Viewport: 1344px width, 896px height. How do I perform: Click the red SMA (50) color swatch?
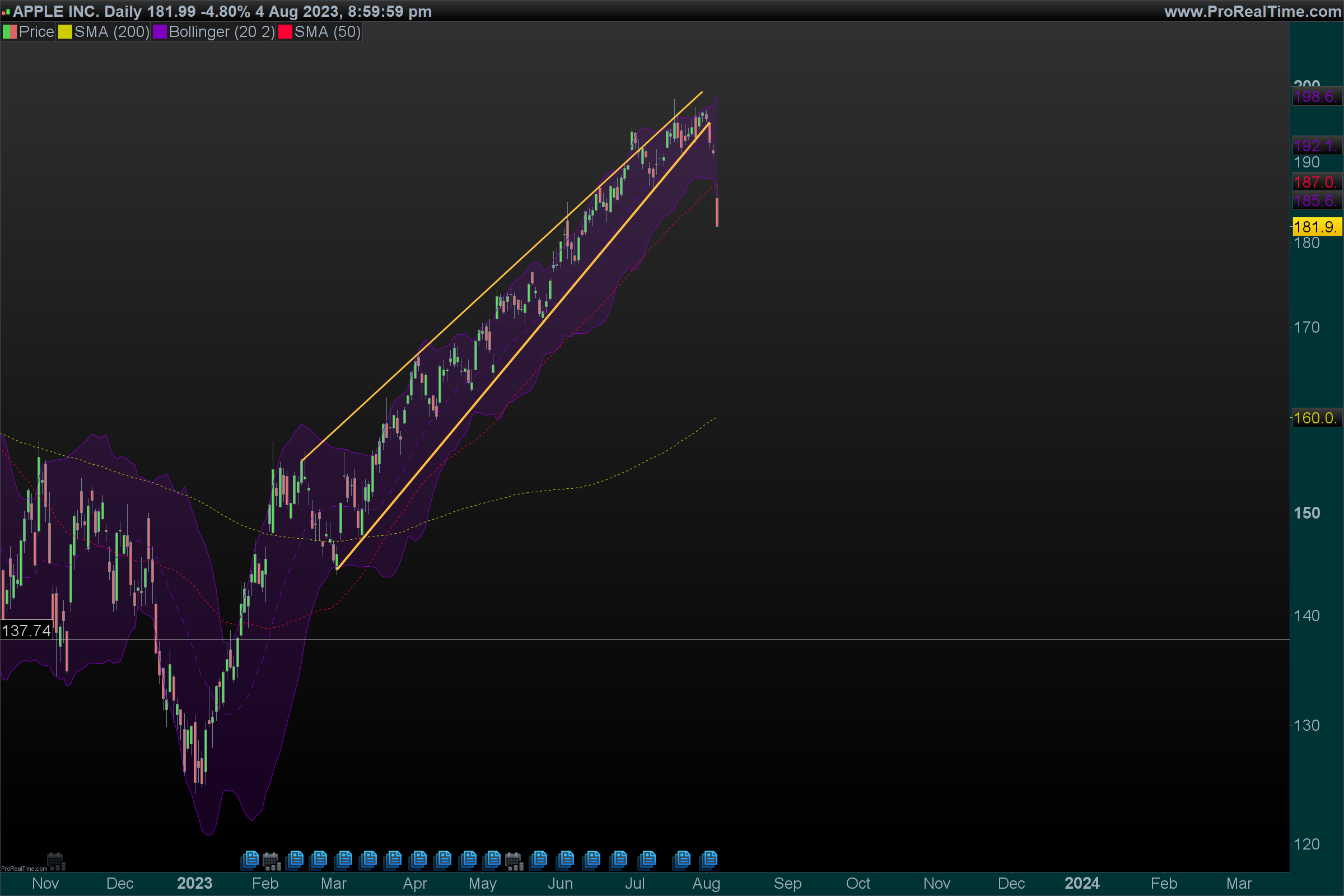click(x=284, y=32)
